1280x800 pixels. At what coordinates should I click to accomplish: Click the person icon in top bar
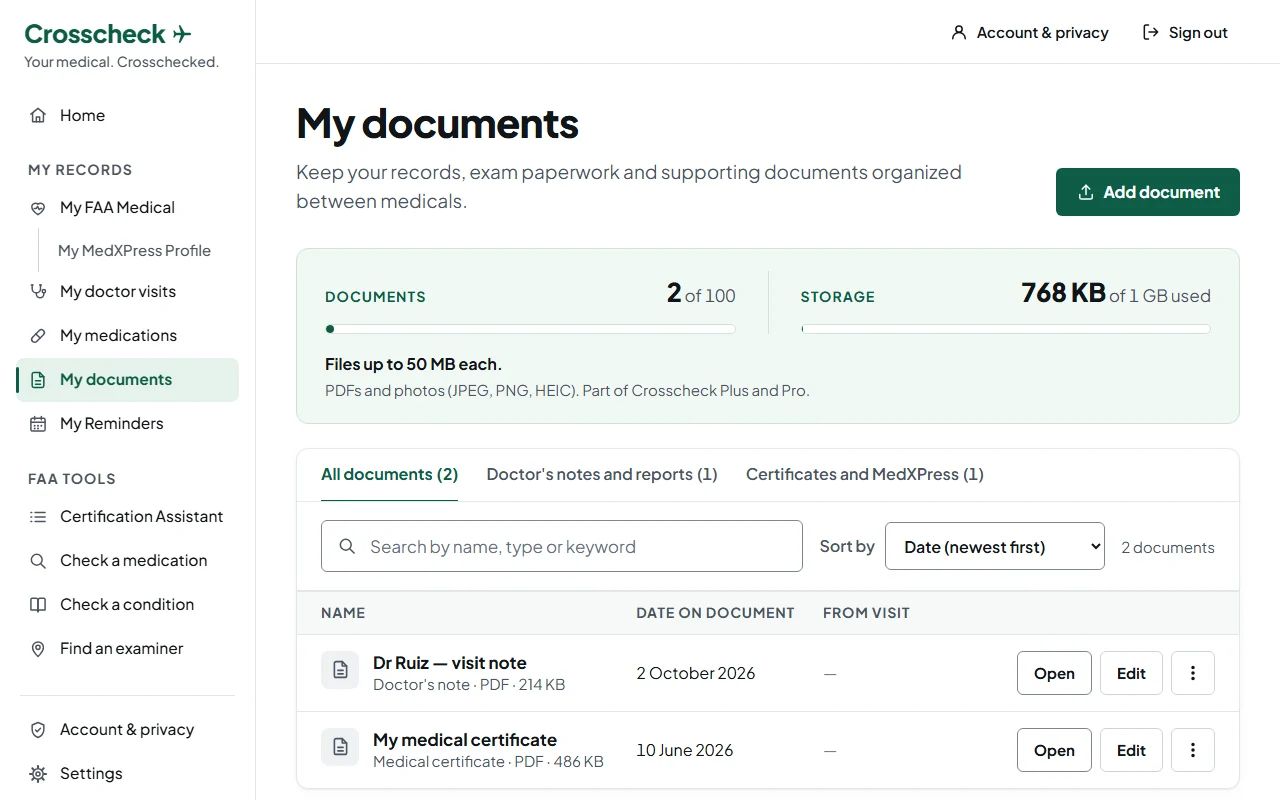[x=959, y=33]
